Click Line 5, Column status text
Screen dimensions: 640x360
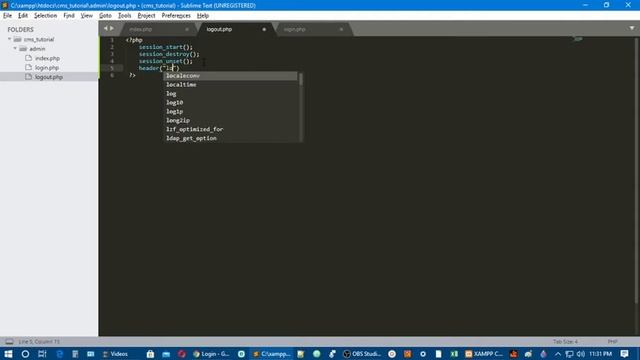(x=39, y=342)
